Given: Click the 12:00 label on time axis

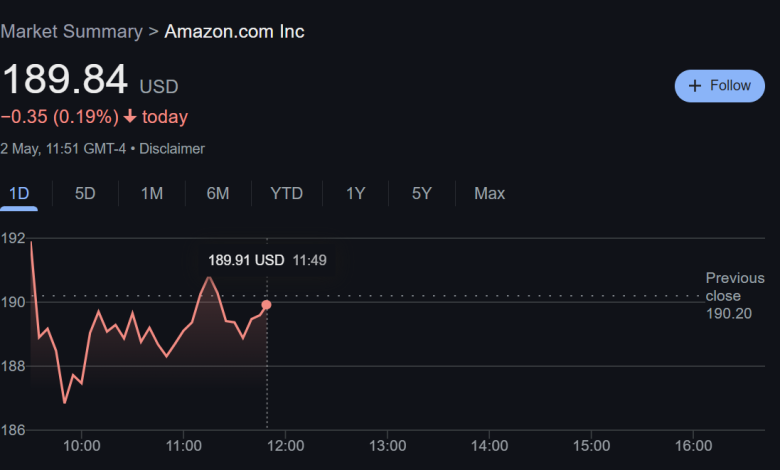Looking at the screenshot, I should [x=286, y=446].
